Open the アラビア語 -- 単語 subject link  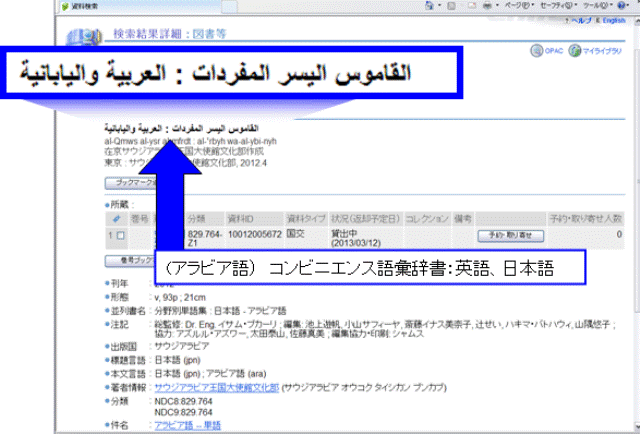(187, 425)
